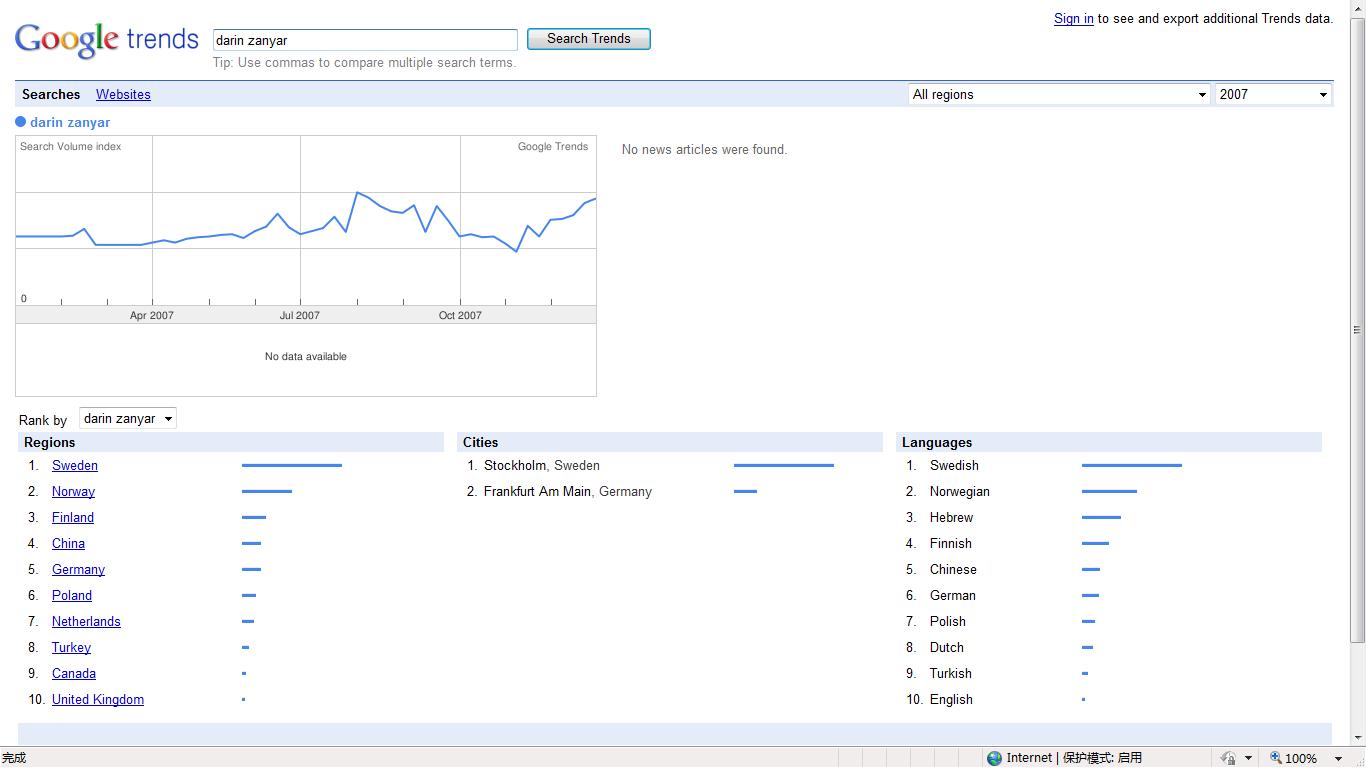Click the 'Finnish' language entry
The image size is (1366, 768).
[951, 544]
